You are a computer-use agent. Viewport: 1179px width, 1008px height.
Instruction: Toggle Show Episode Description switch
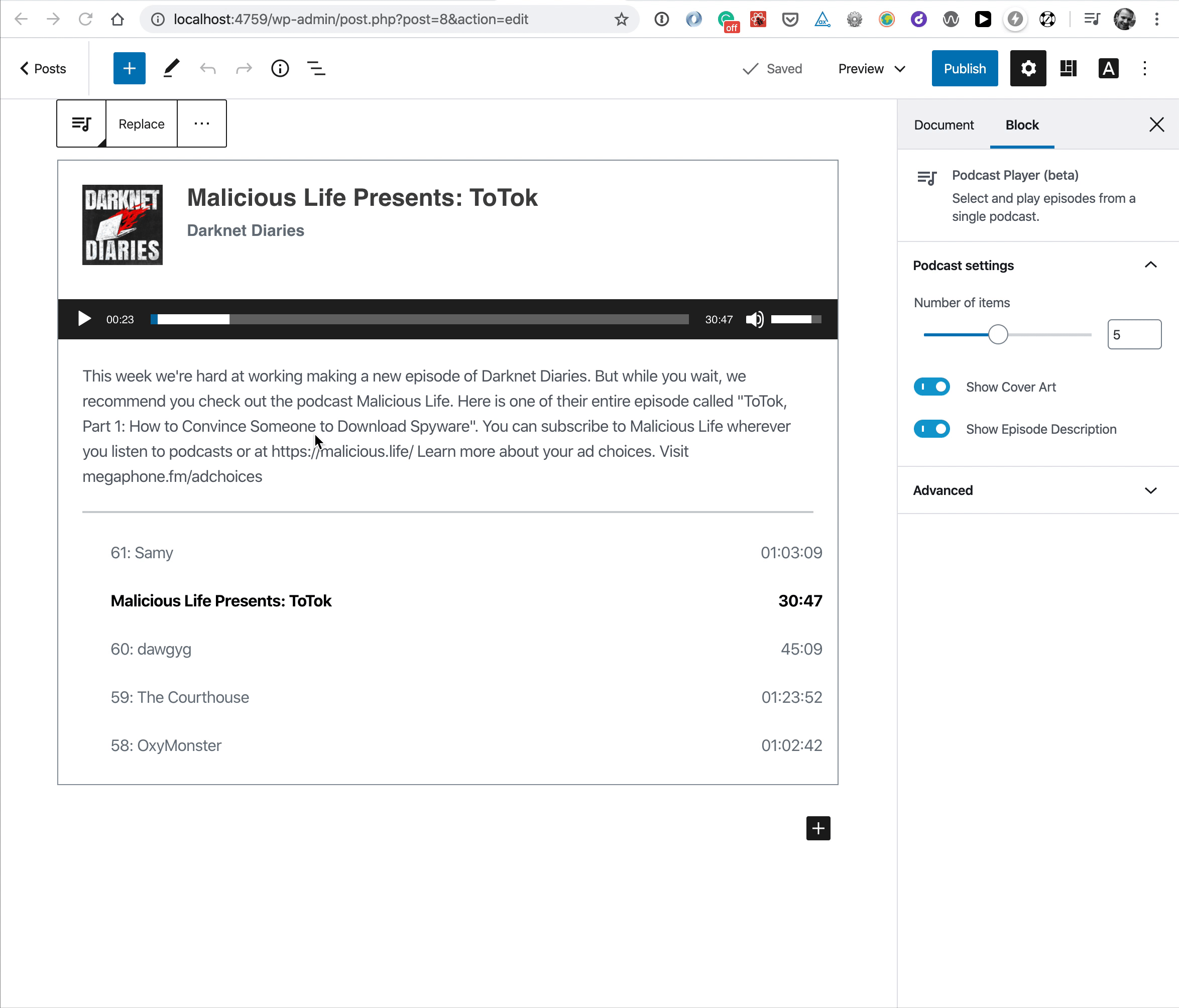point(931,429)
